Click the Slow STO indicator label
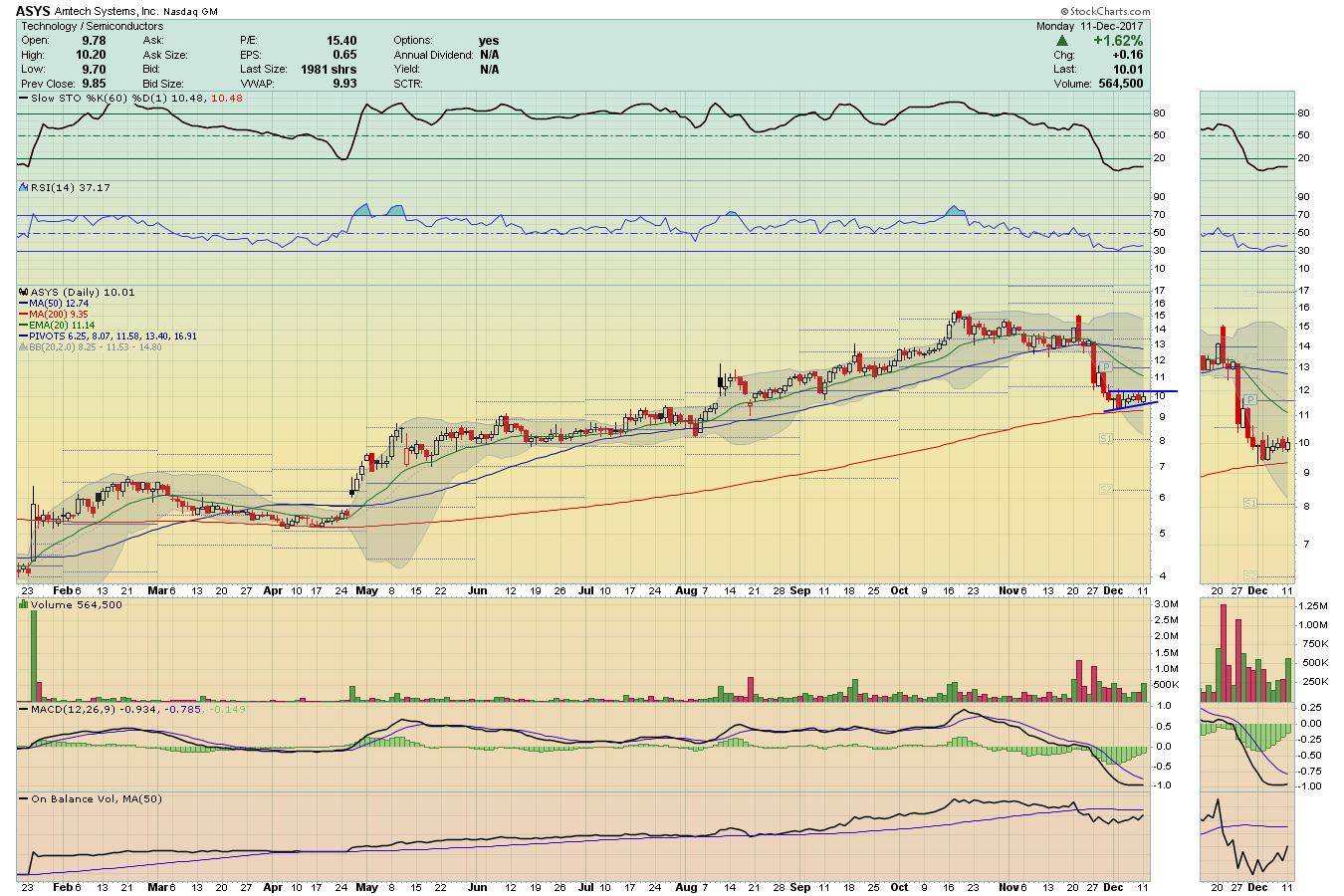1344x896 pixels. pos(56,98)
